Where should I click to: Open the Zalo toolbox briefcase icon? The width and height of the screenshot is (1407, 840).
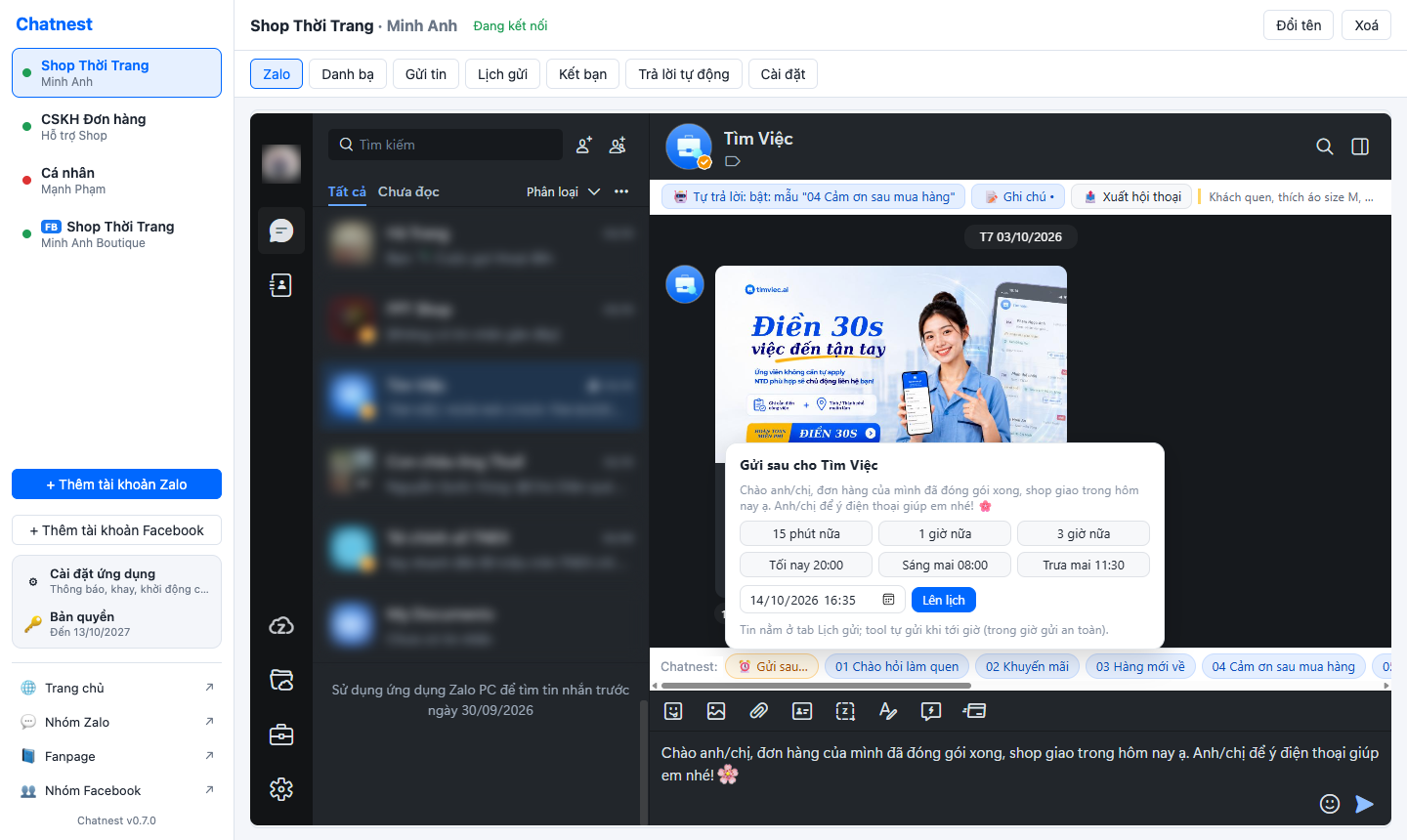pos(281,735)
